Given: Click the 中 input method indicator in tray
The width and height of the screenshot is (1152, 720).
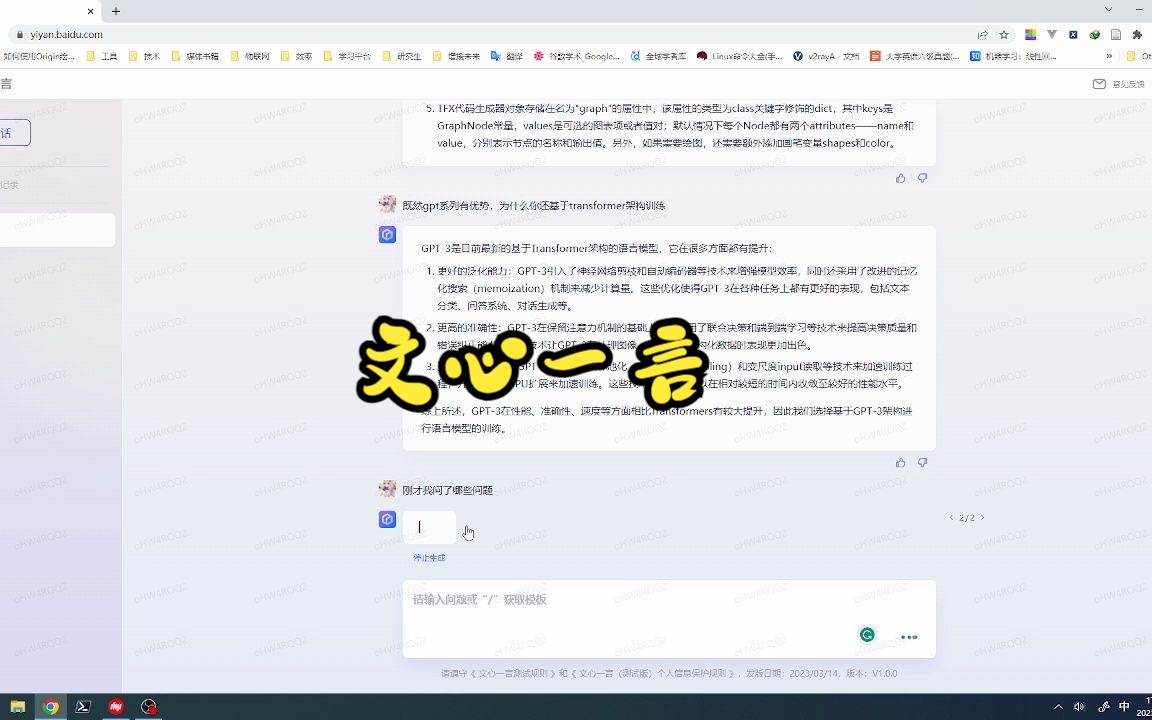Looking at the screenshot, I should [x=1124, y=707].
